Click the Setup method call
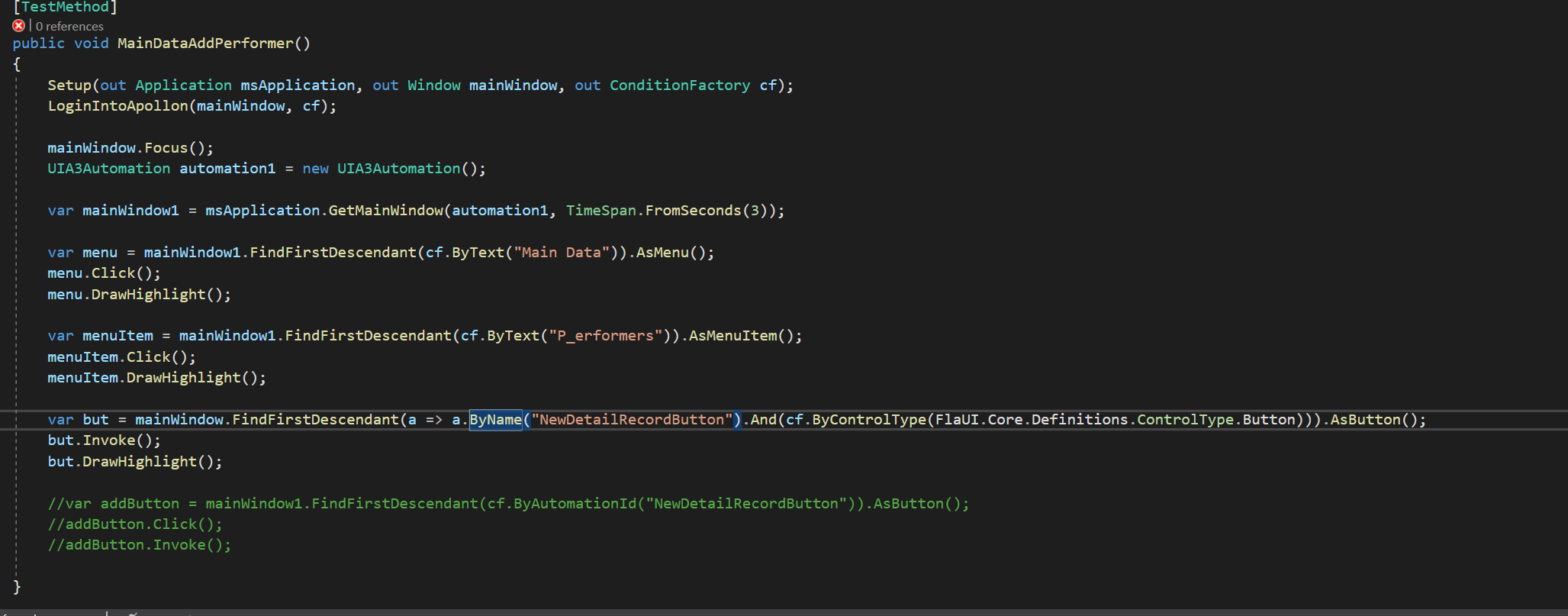The width and height of the screenshot is (1568, 616). click(x=69, y=85)
